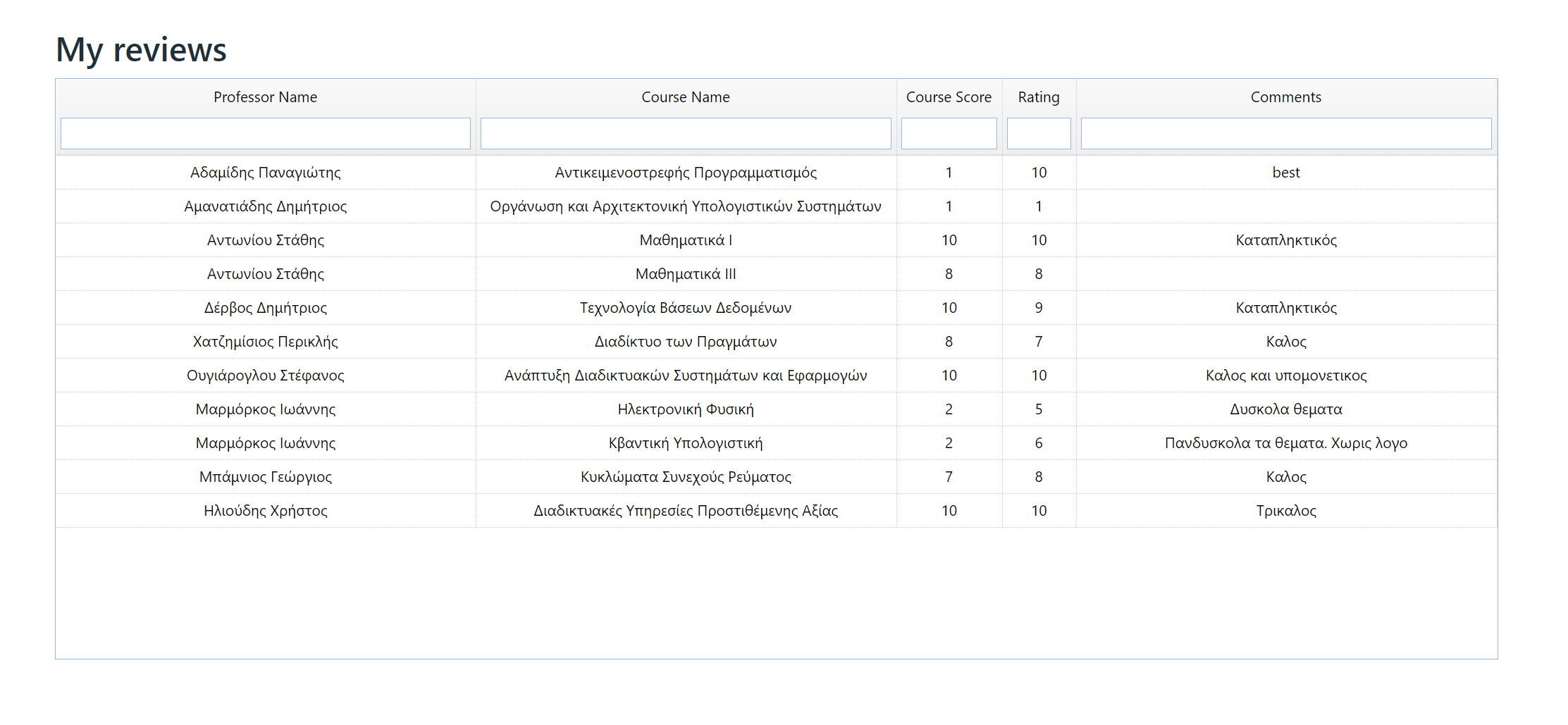
Task: Select the Ουγιάρογλου Στέφανος cell
Action: [266, 376]
